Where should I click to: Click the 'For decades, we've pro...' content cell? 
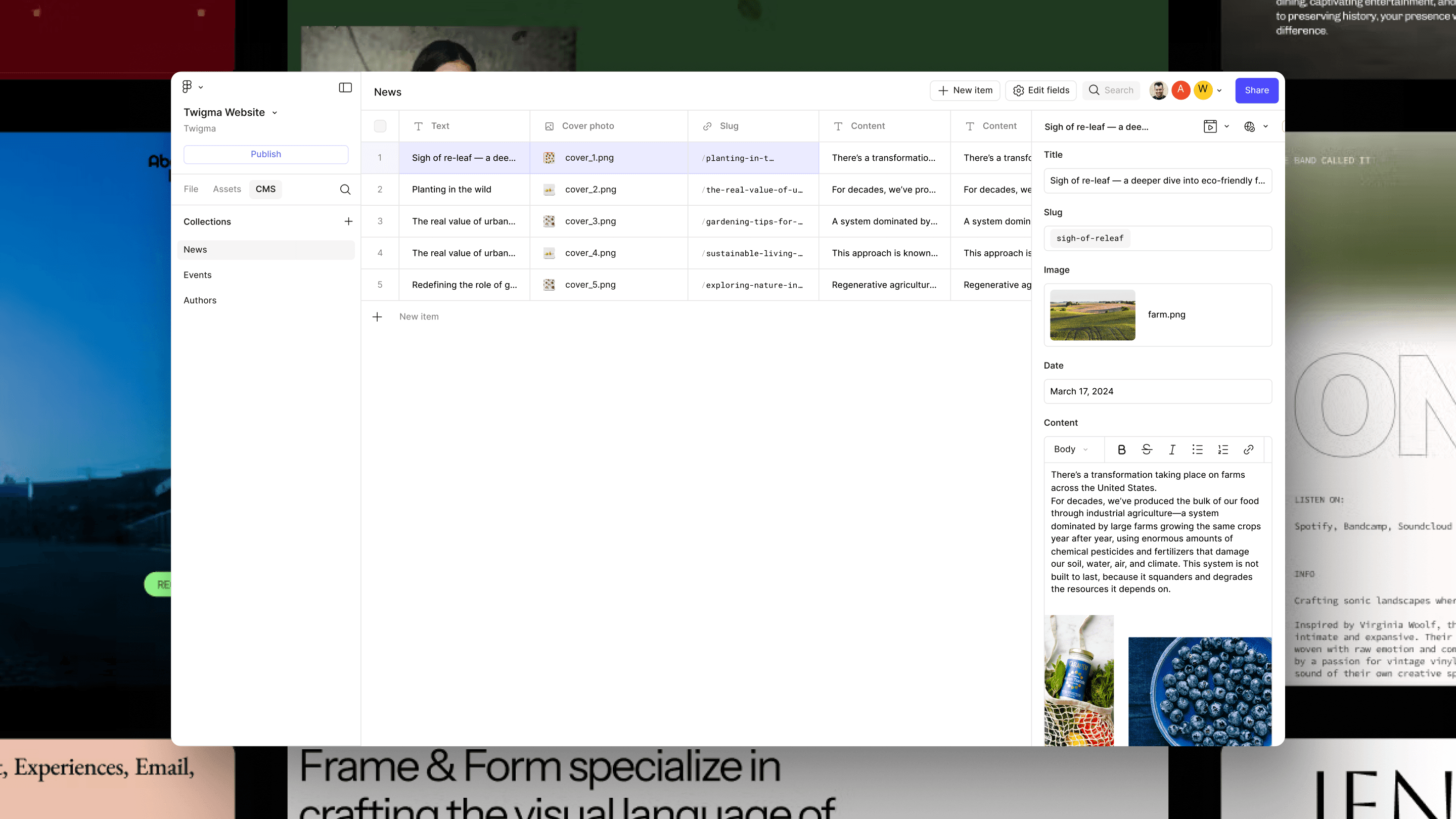point(885,190)
